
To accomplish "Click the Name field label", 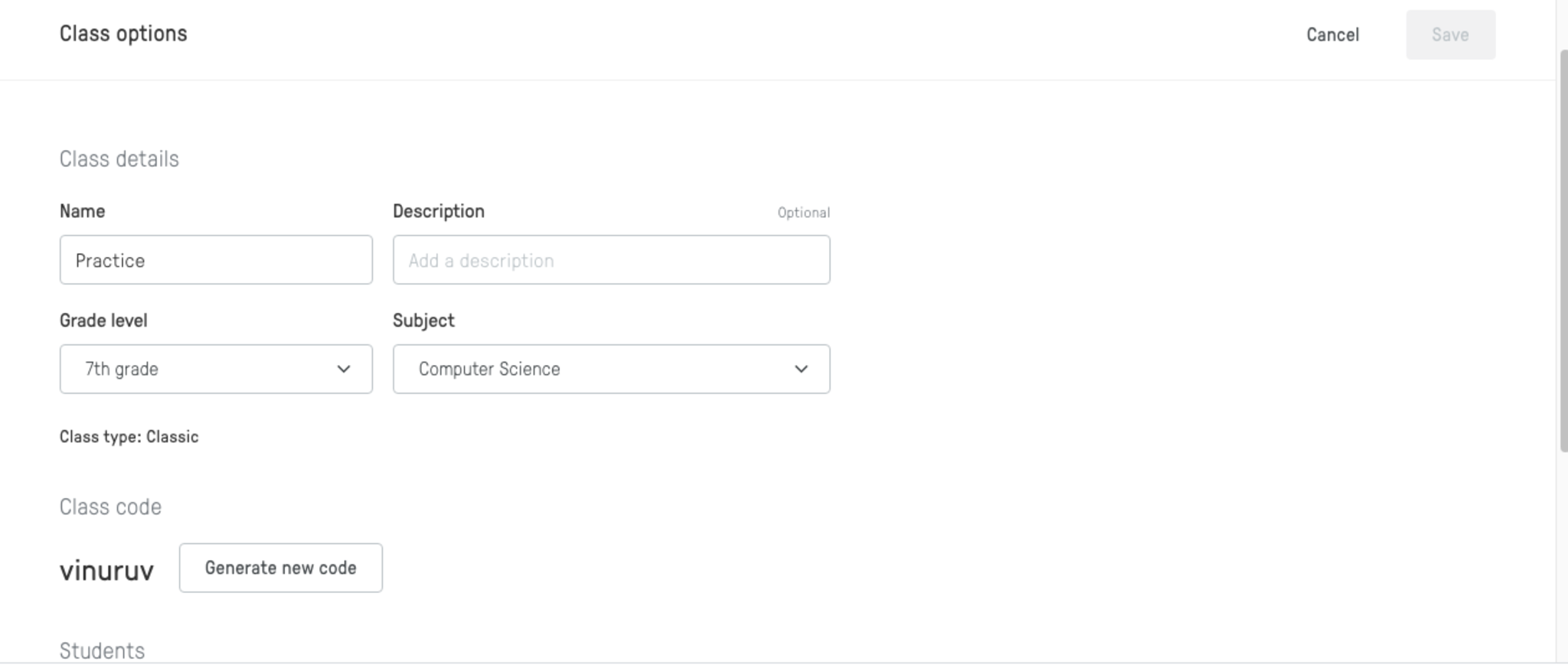I will coord(82,211).
